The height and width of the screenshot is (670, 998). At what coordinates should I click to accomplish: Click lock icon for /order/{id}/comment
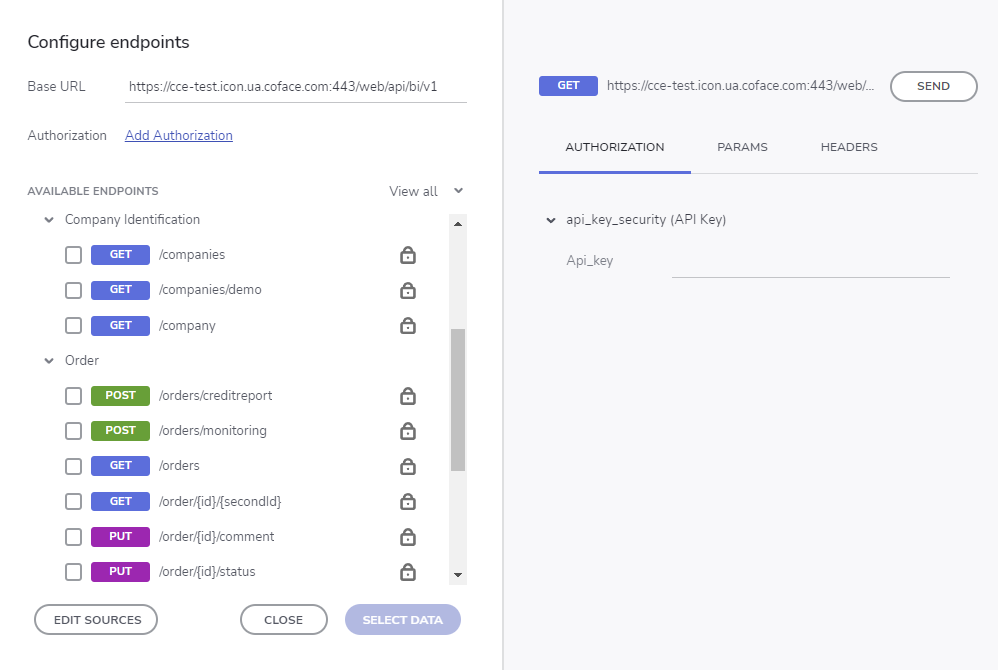coord(408,537)
